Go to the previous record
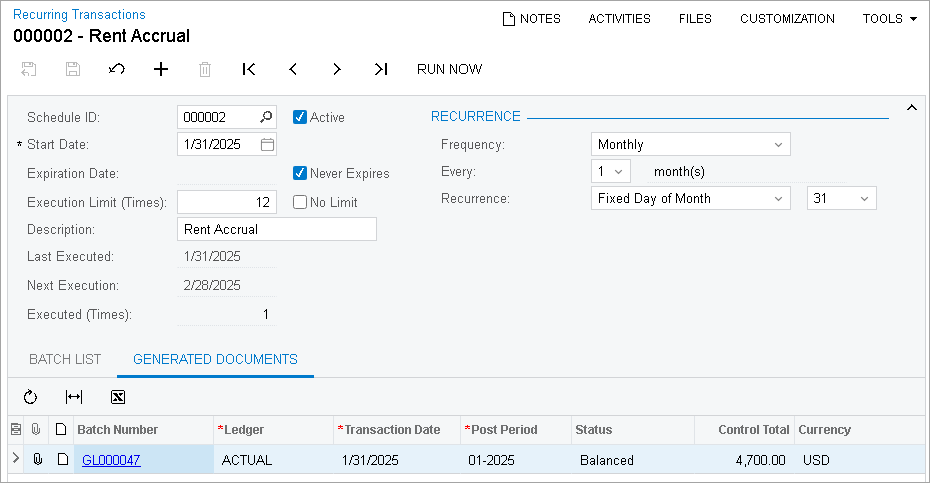Viewport: 930px width, 483px height. pyautogui.click(x=293, y=69)
